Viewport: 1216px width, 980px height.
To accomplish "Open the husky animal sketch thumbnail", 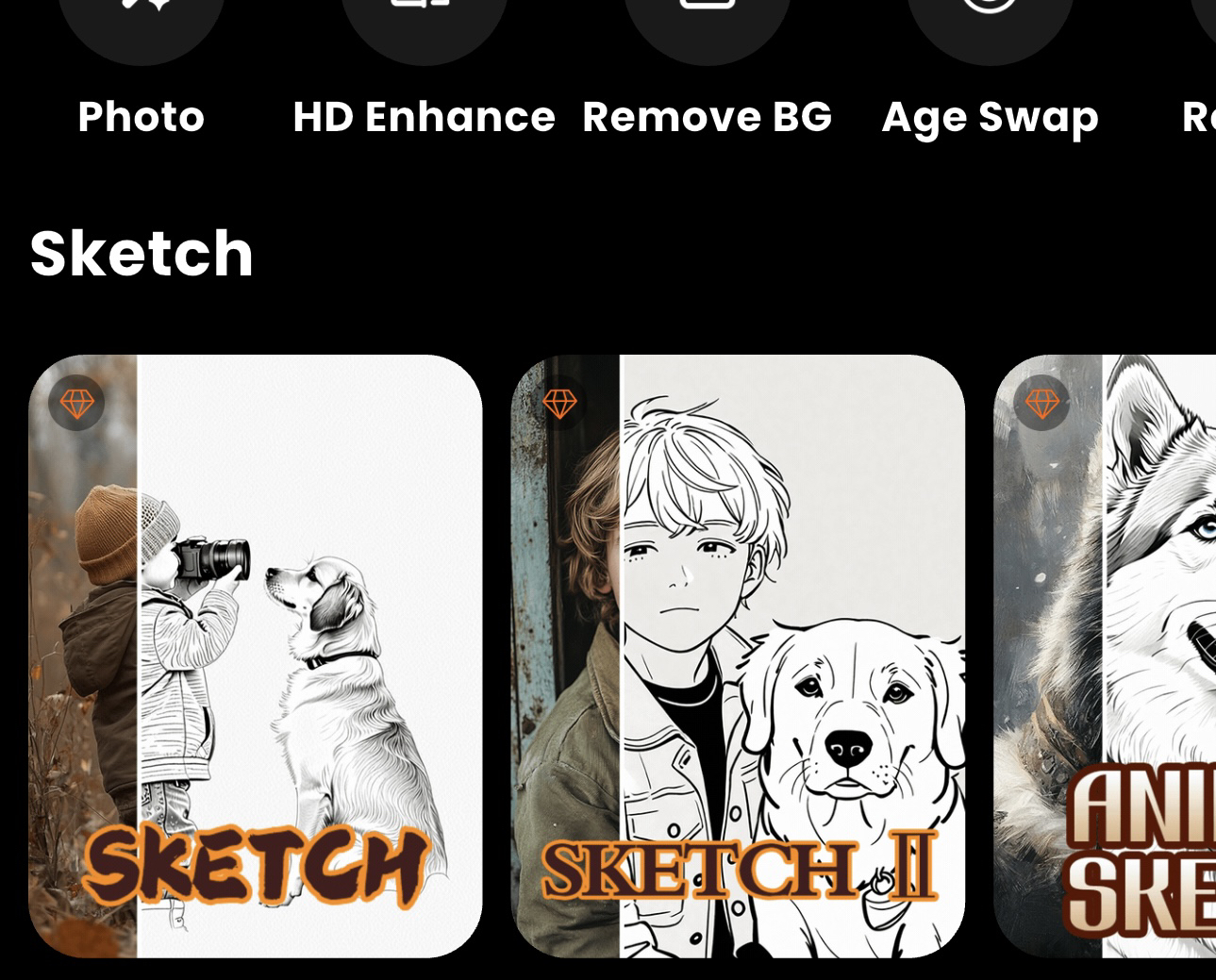I will 1105,656.
